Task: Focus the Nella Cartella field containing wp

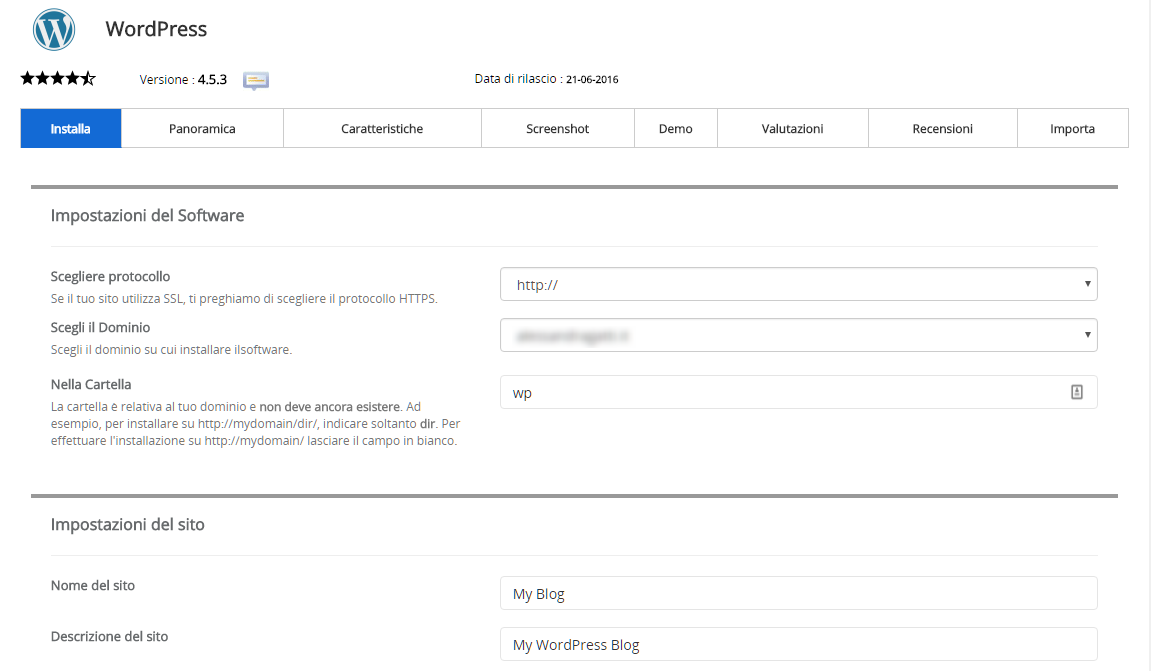Action: point(799,392)
